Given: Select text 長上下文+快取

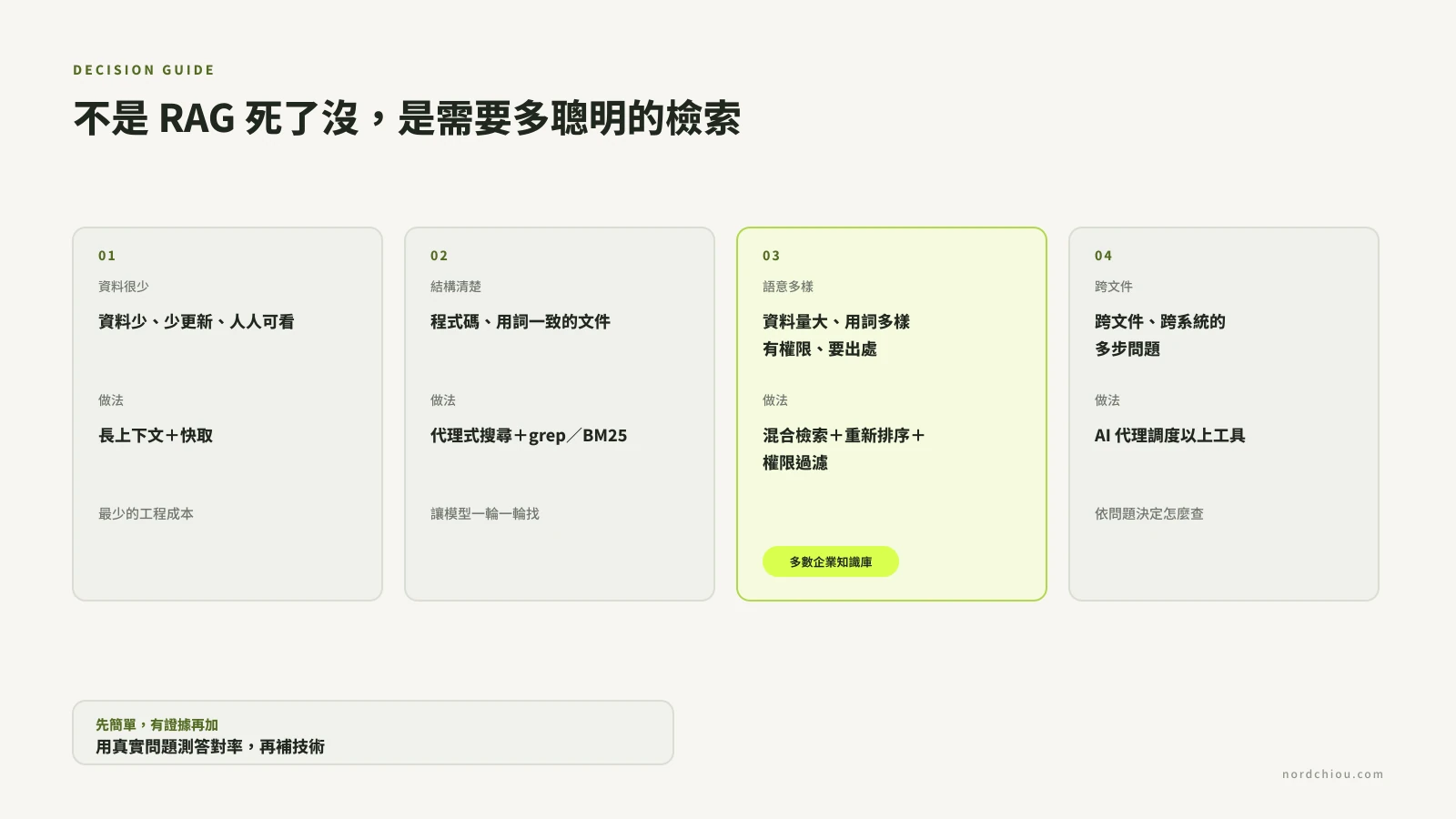Looking at the screenshot, I should pyautogui.click(x=156, y=436).
